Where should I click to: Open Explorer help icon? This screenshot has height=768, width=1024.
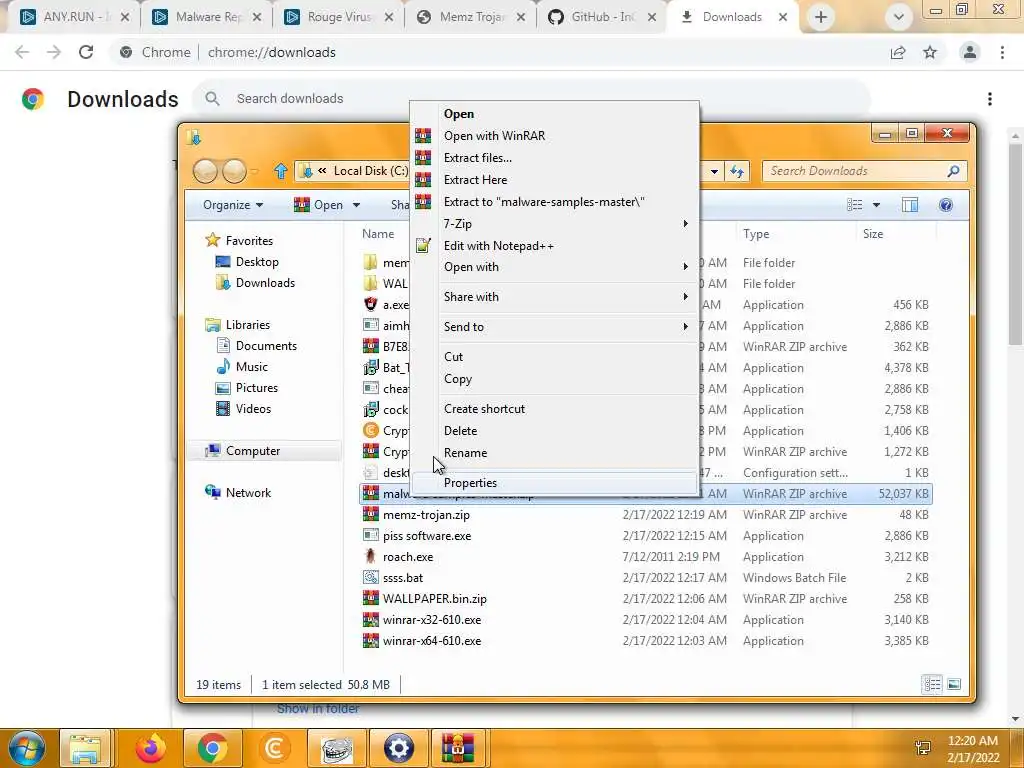pos(945,206)
